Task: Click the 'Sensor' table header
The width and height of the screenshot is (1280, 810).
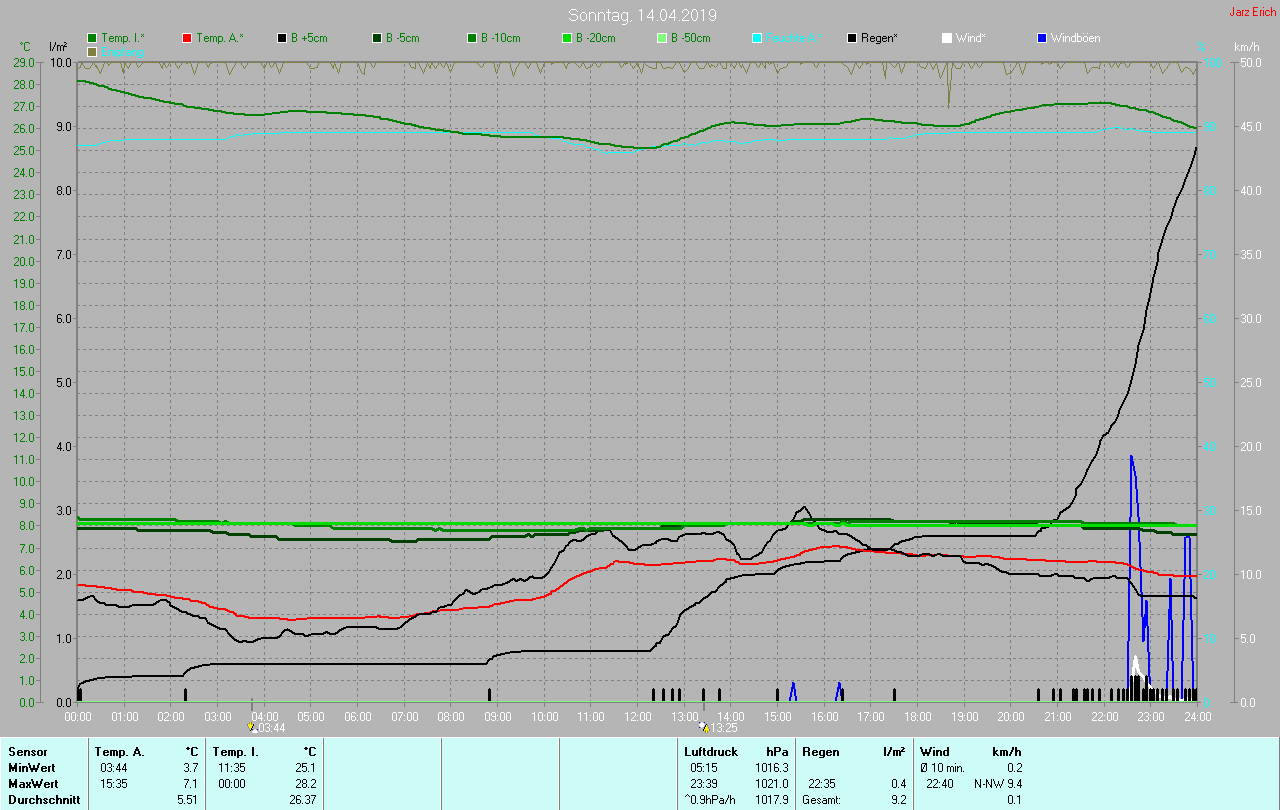Action: (27, 751)
